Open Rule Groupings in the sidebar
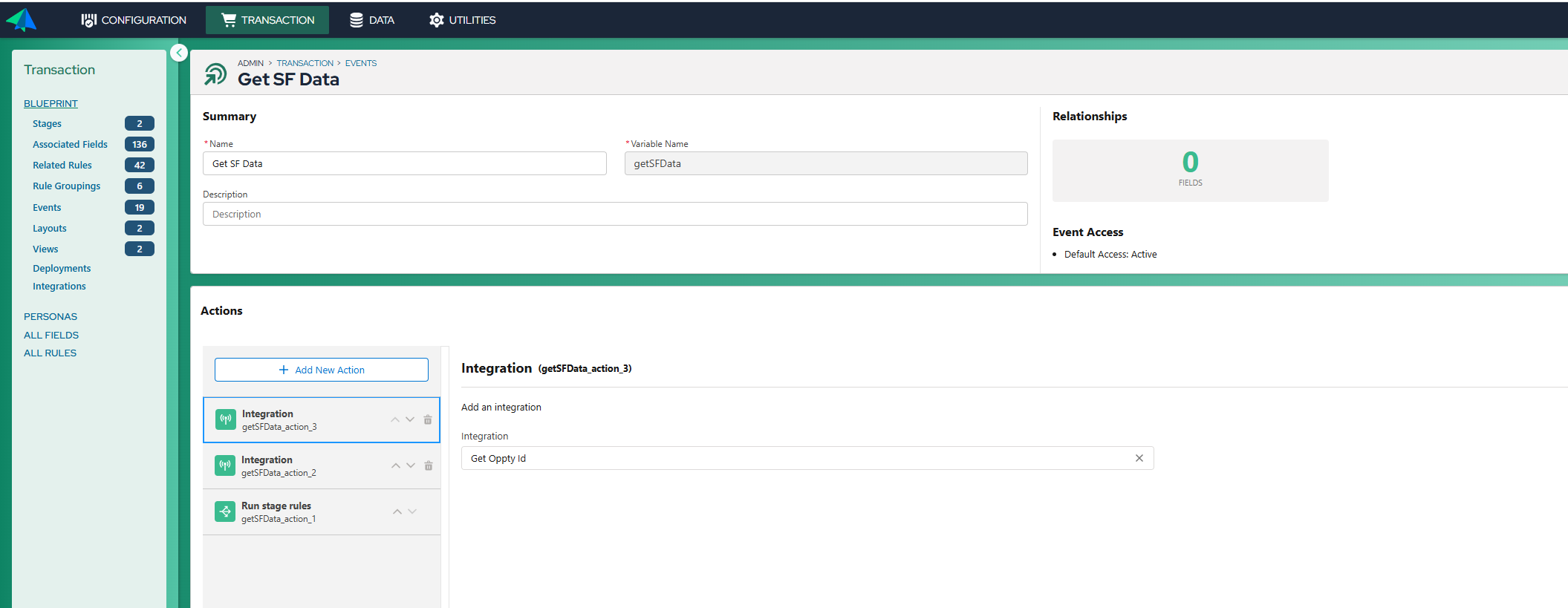 pos(66,186)
